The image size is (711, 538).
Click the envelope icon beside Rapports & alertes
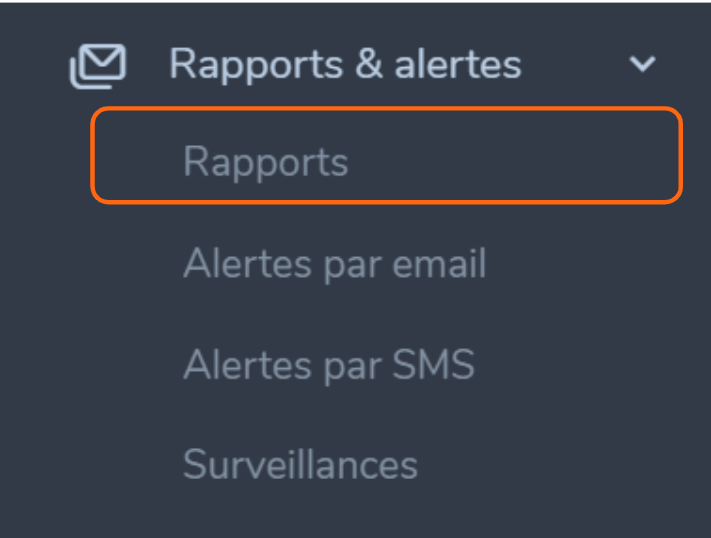coord(97,66)
